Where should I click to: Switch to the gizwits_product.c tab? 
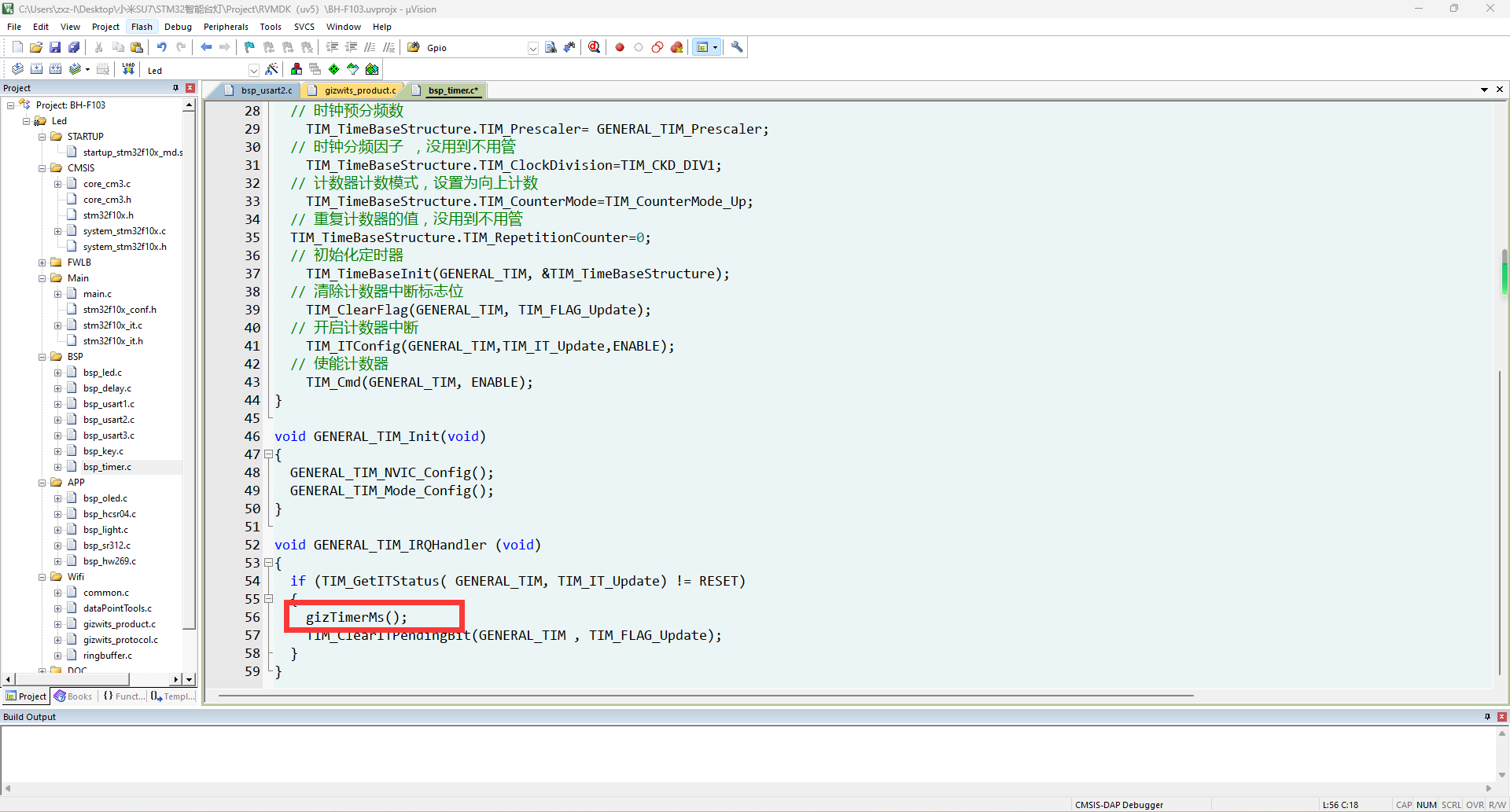click(x=359, y=90)
